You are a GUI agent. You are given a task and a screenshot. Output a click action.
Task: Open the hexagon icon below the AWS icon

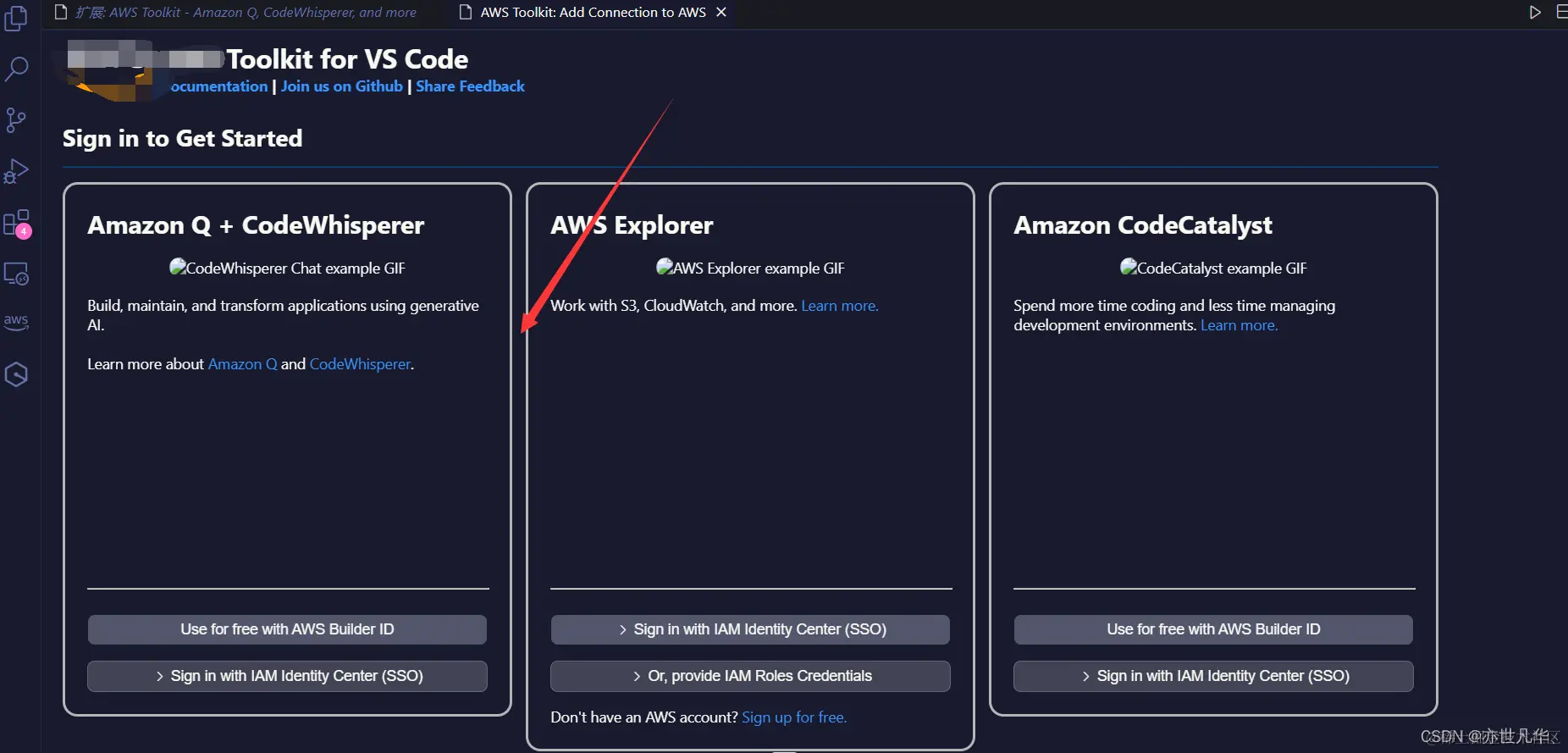[x=16, y=374]
